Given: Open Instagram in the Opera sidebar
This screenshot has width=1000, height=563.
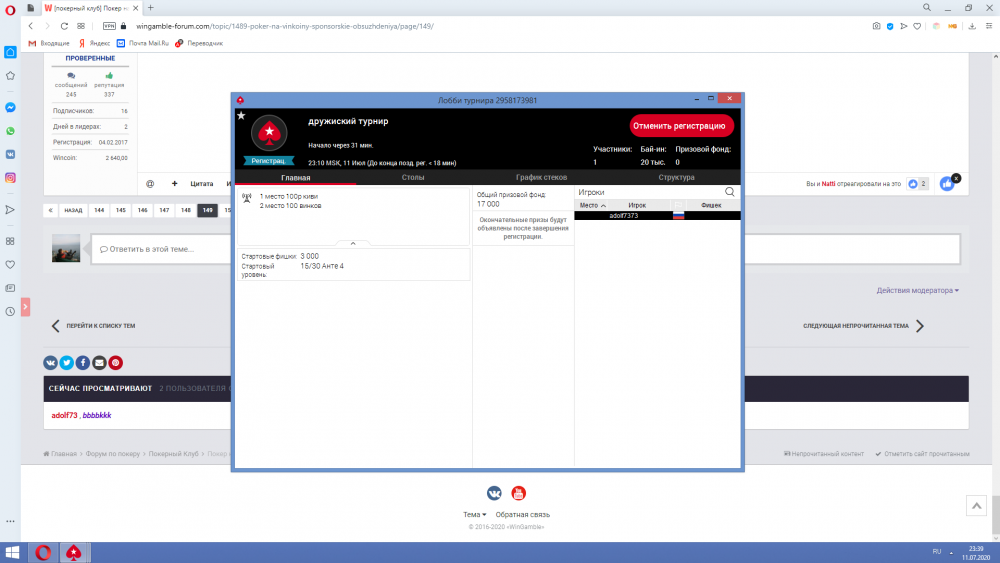Looking at the screenshot, I should pos(10,178).
